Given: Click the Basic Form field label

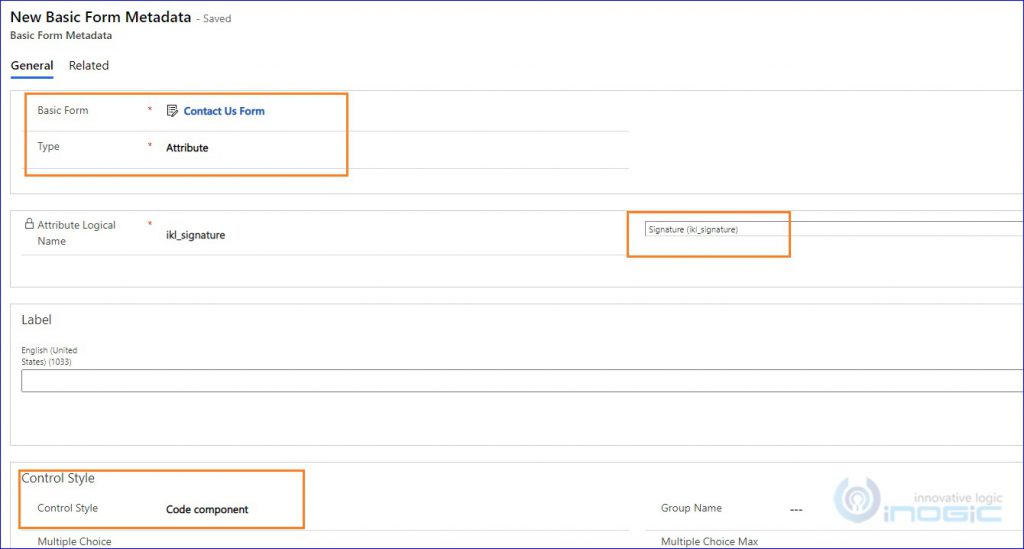Looking at the screenshot, I should [x=63, y=111].
